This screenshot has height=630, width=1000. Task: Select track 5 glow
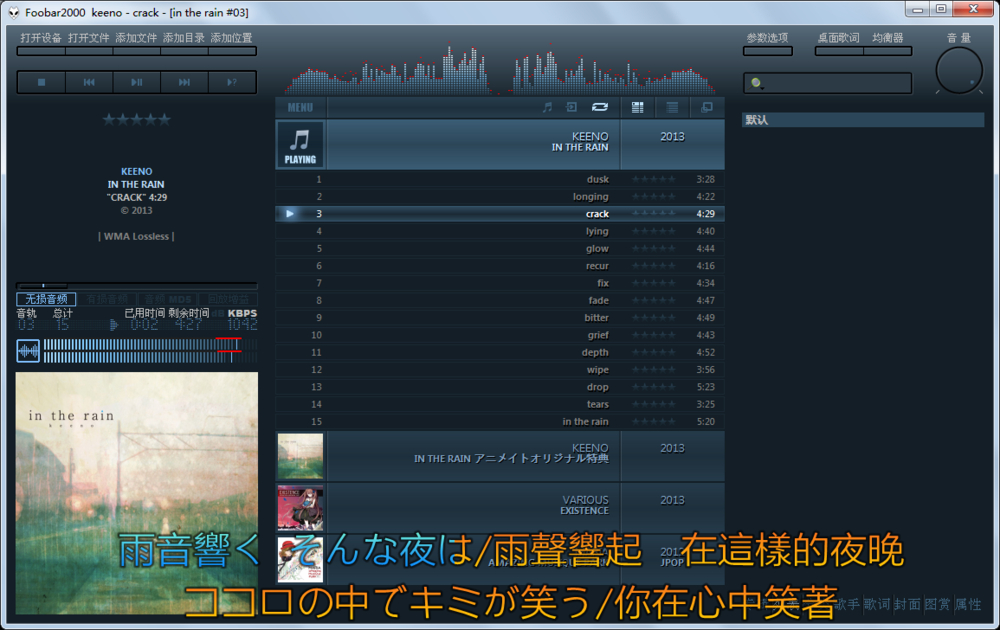(x=500, y=248)
